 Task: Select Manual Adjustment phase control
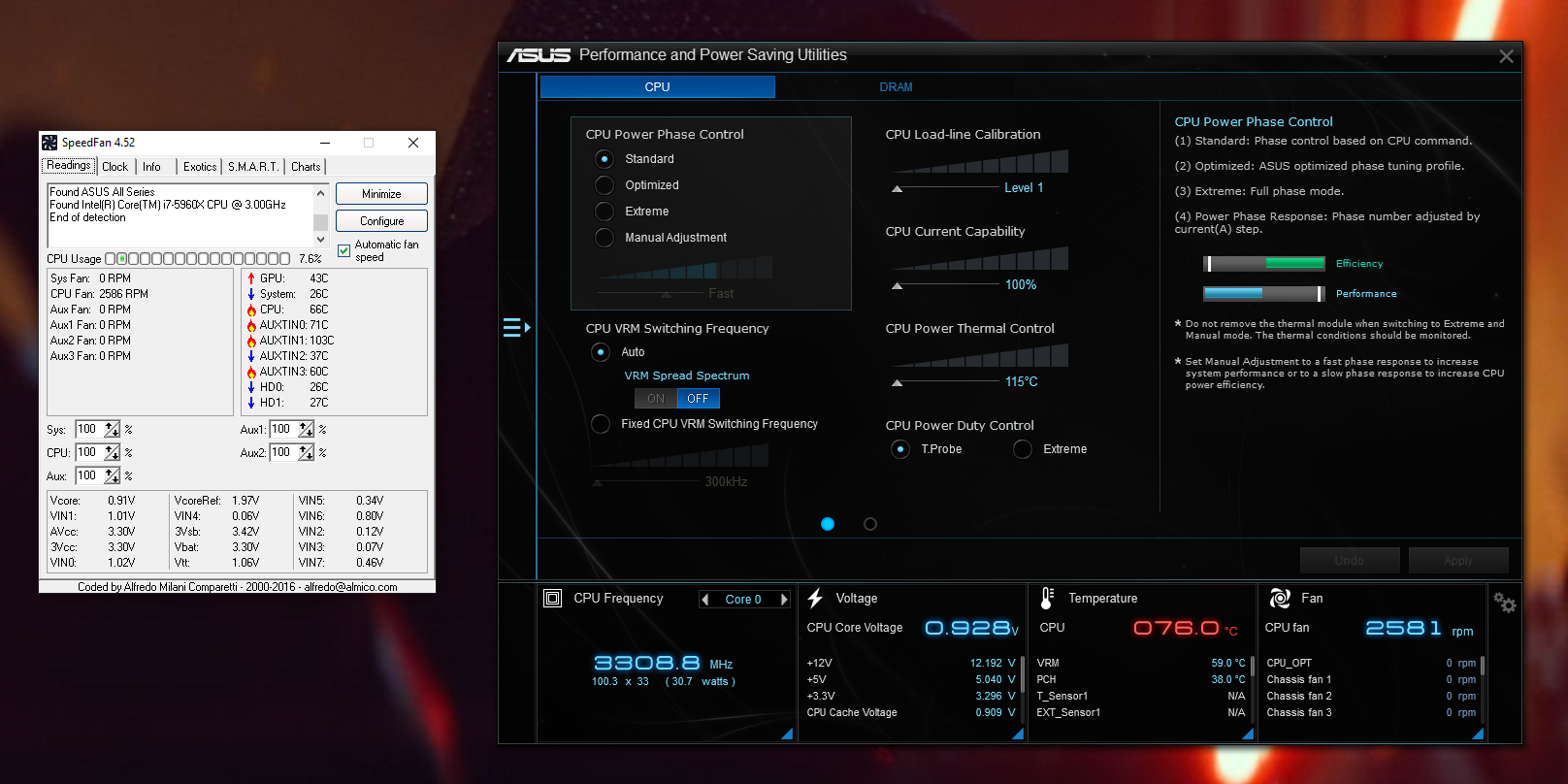(x=604, y=238)
